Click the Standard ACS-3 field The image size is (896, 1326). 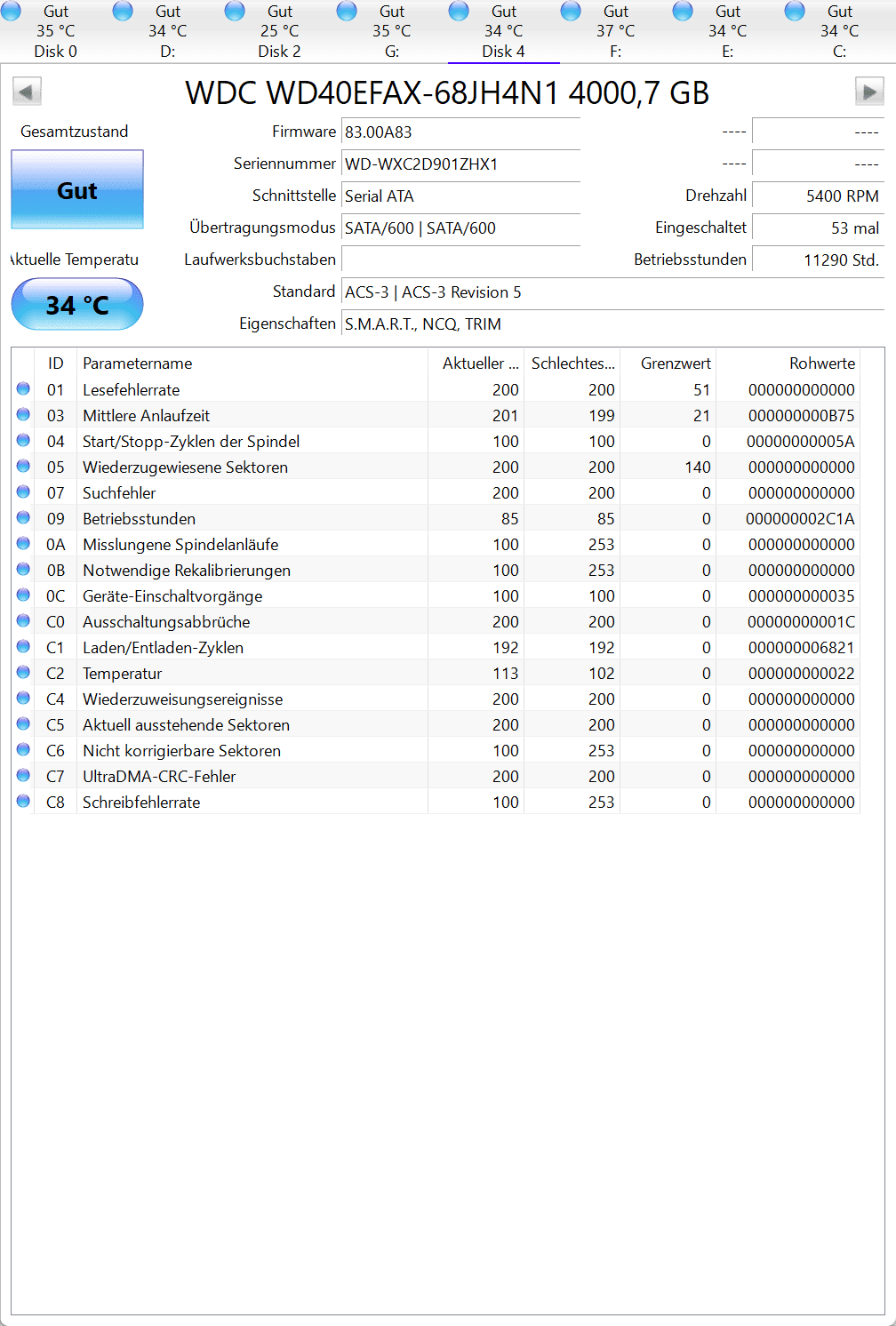click(612, 292)
